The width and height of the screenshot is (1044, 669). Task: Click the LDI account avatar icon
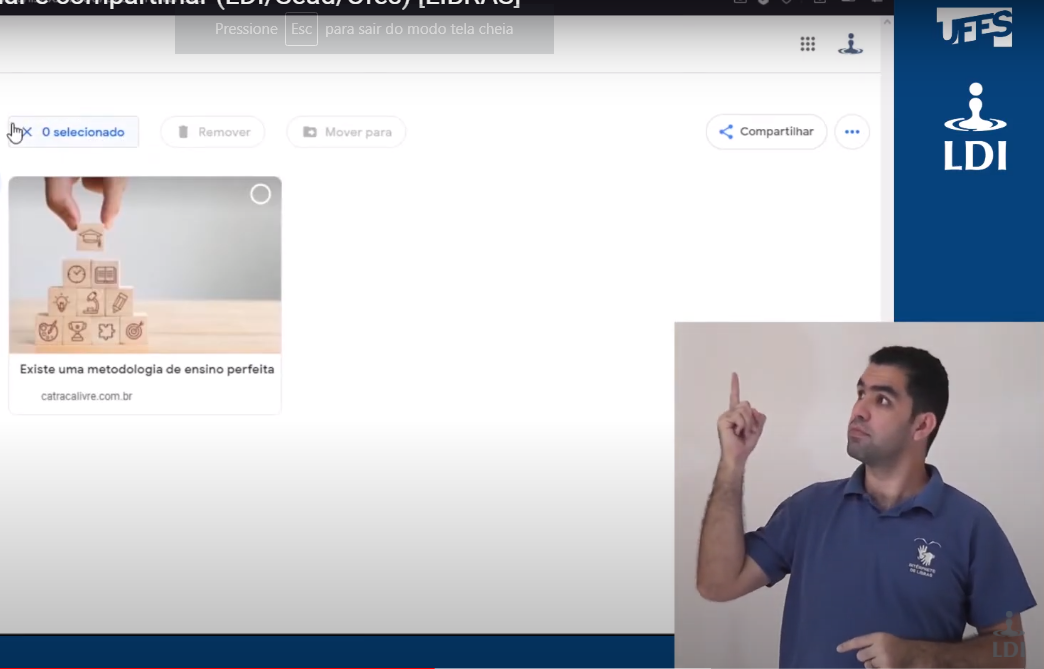tap(850, 44)
